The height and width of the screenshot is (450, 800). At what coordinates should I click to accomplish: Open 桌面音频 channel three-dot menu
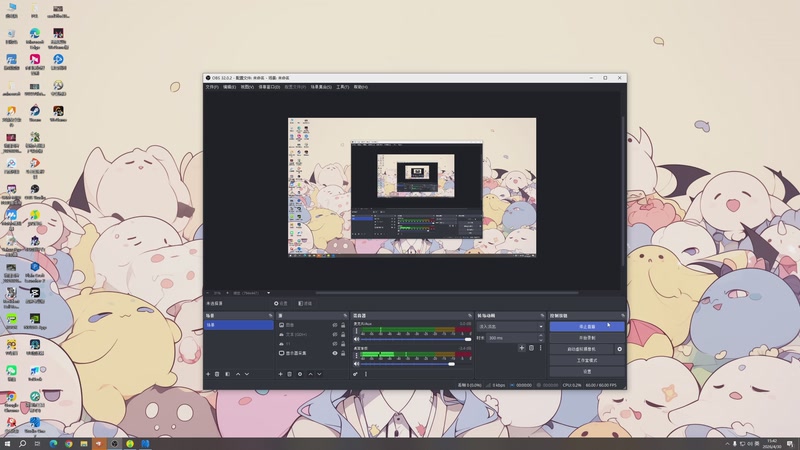click(x=356, y=355)
